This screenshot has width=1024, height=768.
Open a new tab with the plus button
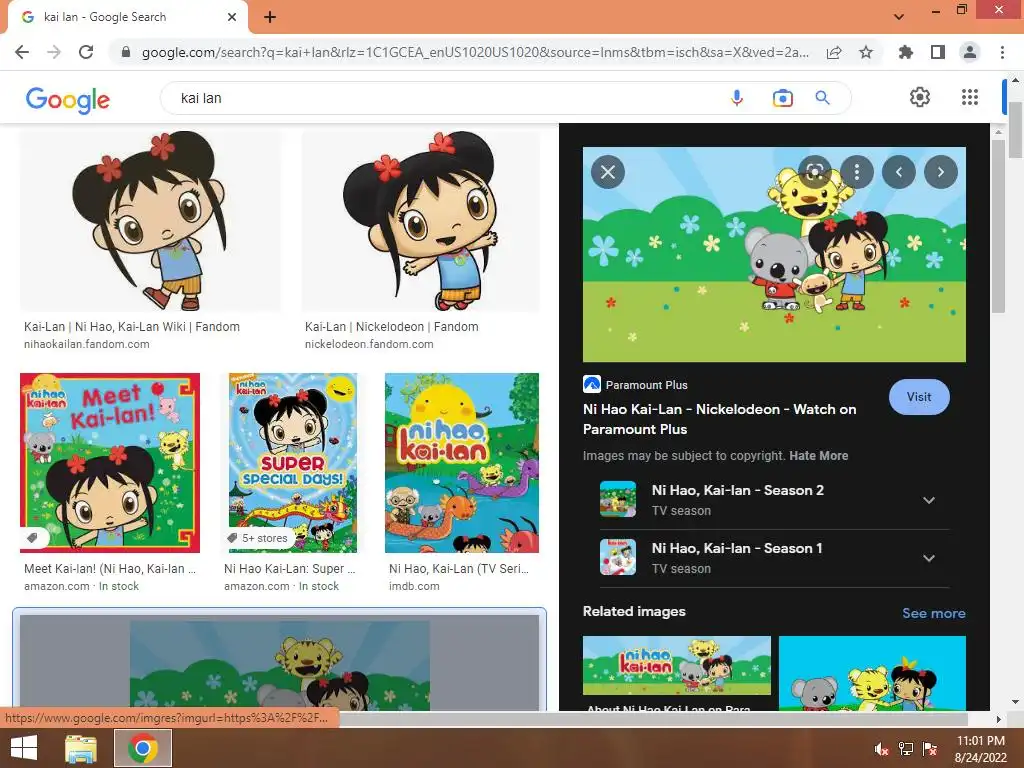point(270,17)
